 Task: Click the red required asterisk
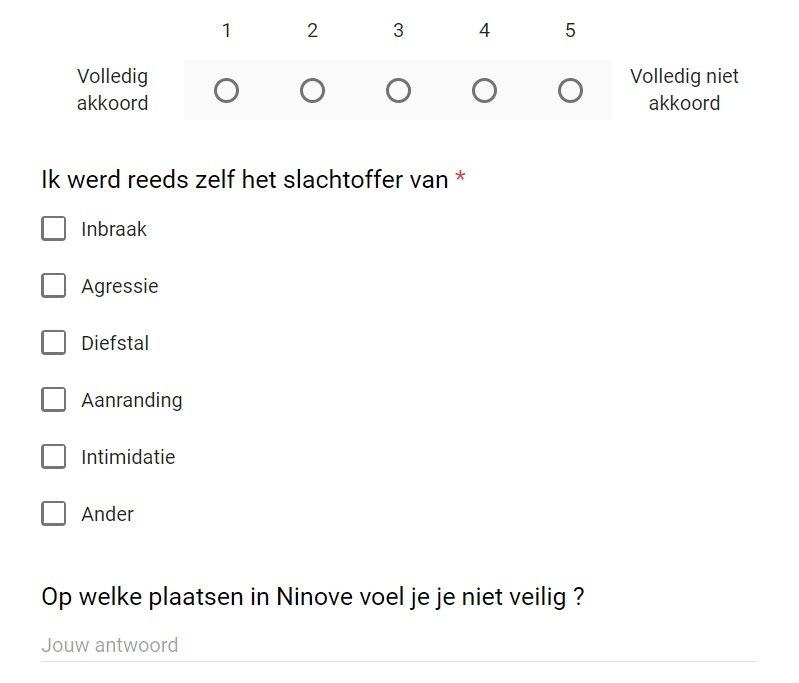pyautogui.click(x=460, y=178)
